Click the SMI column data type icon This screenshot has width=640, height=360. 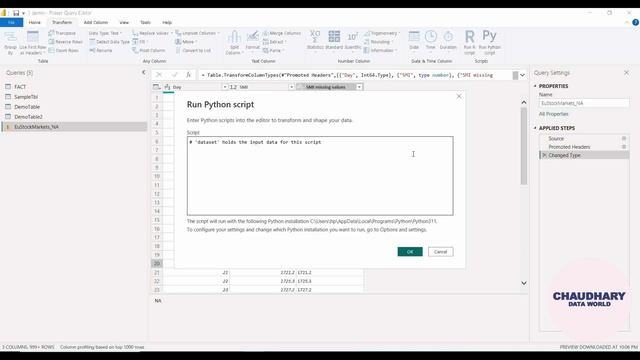click(x=233, y=87)
